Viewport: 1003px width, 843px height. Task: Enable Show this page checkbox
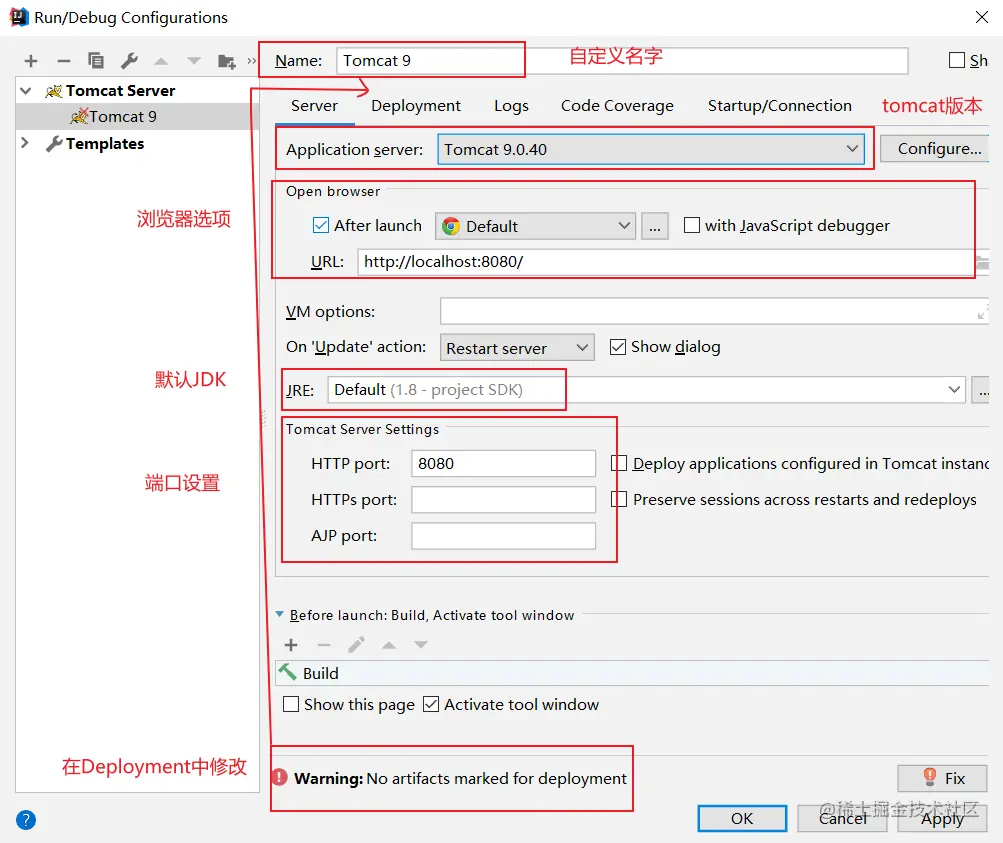[x=291, y=704]
